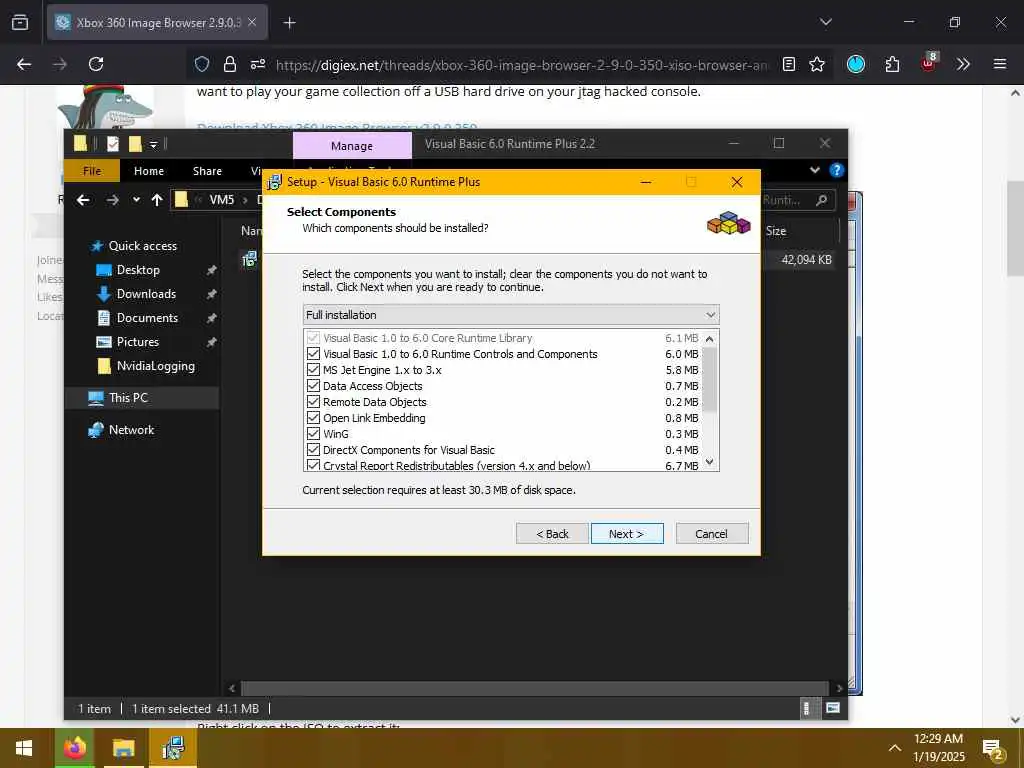Click the grayed Core Runtime Library checkbox
The image size is (1024, 768).
[313, 338]
